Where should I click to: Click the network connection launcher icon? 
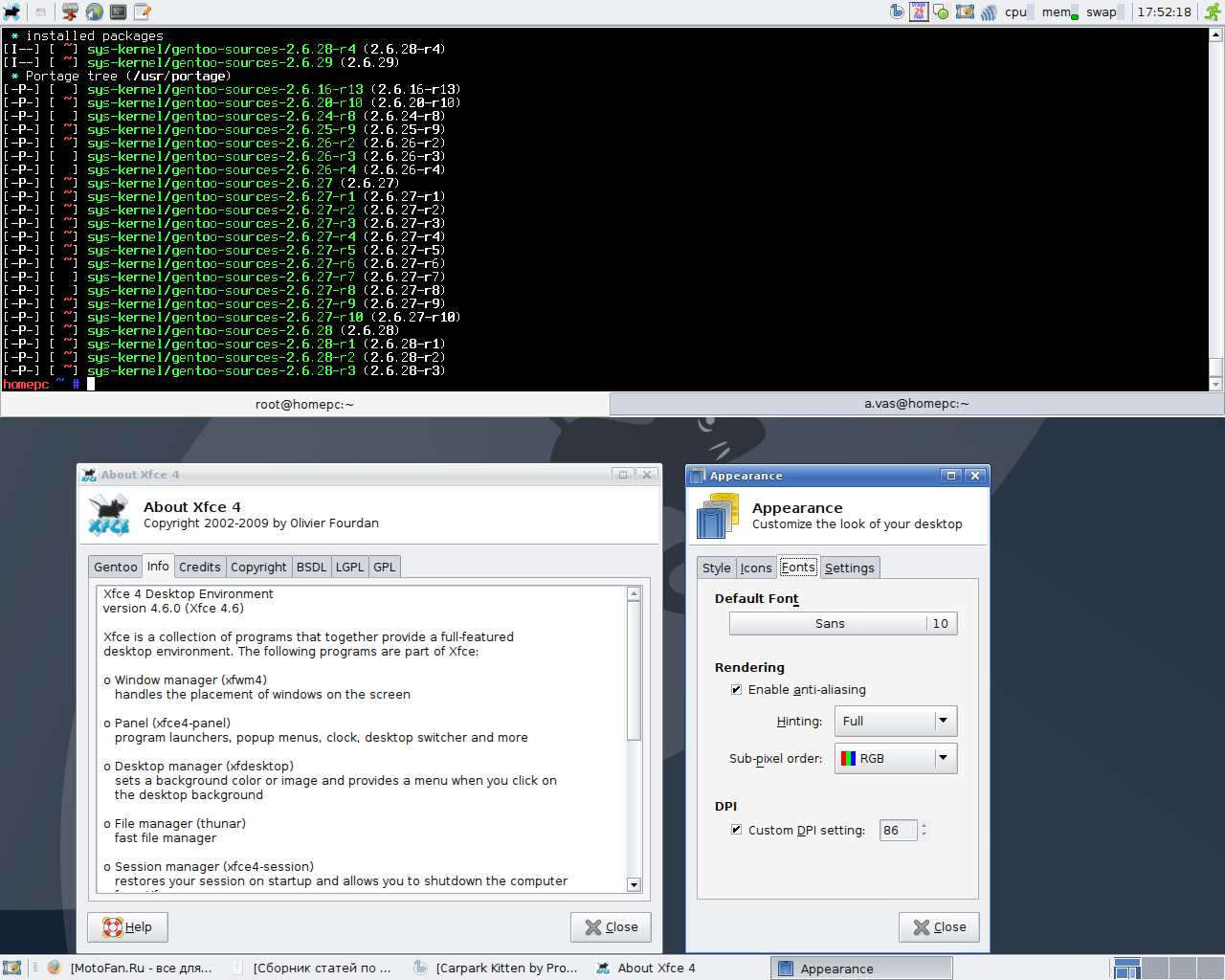[x=70, y=11]
